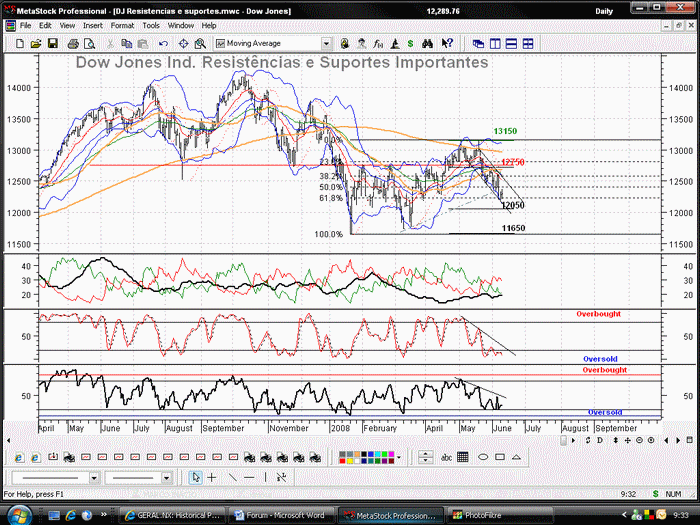This screenshot has height=525, width=700.
Task: Choose a security with the crosshair target icon
Action: point(183,44)
